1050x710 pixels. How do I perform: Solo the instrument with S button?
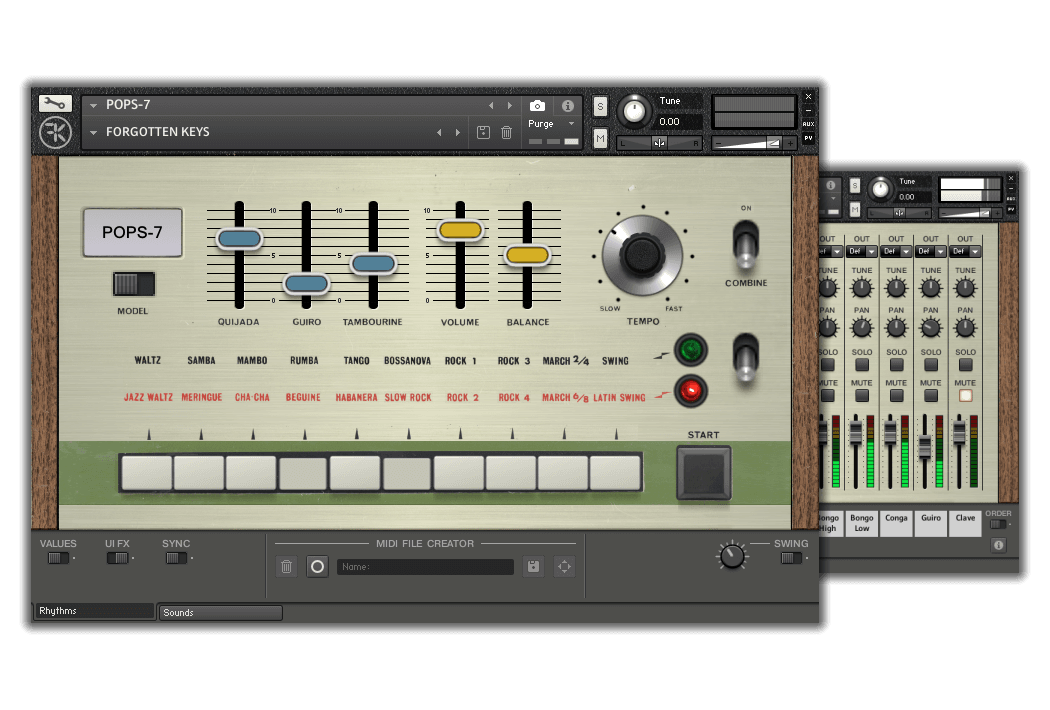pos(600,106)
